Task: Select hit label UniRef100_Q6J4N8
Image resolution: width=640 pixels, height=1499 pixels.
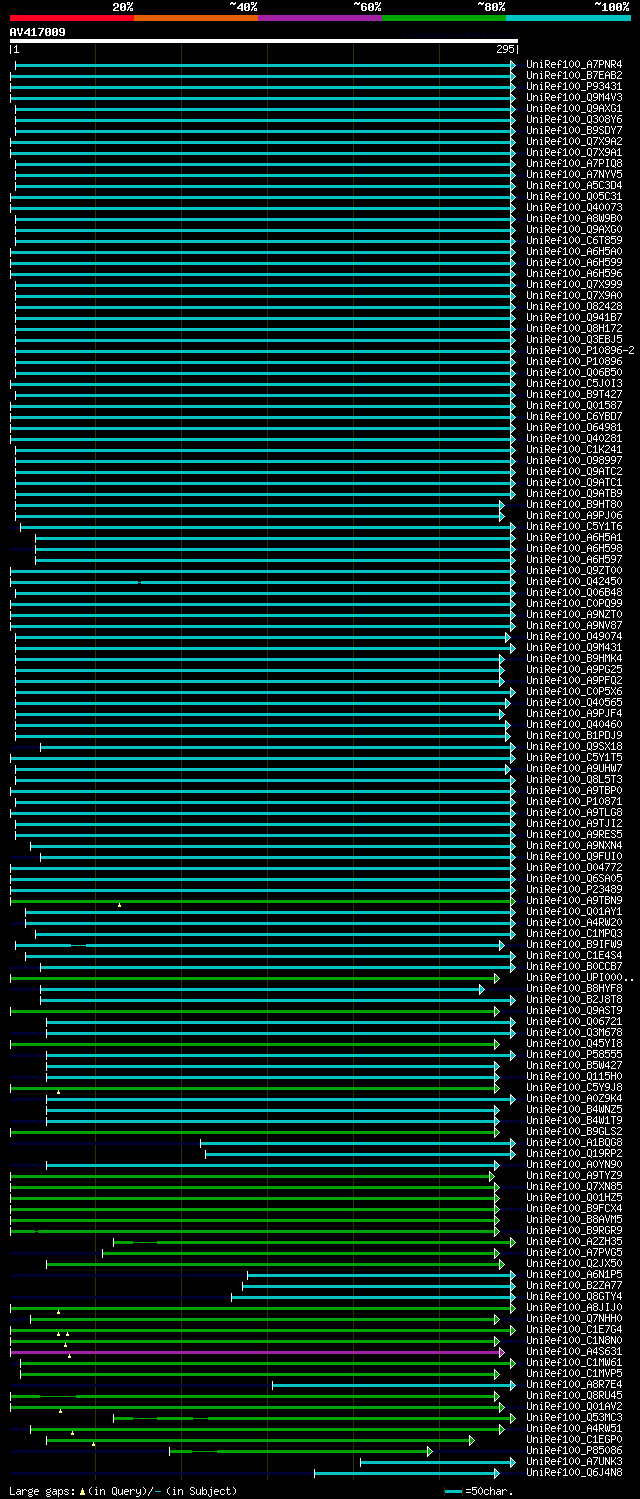Action: pos(574,1472)
